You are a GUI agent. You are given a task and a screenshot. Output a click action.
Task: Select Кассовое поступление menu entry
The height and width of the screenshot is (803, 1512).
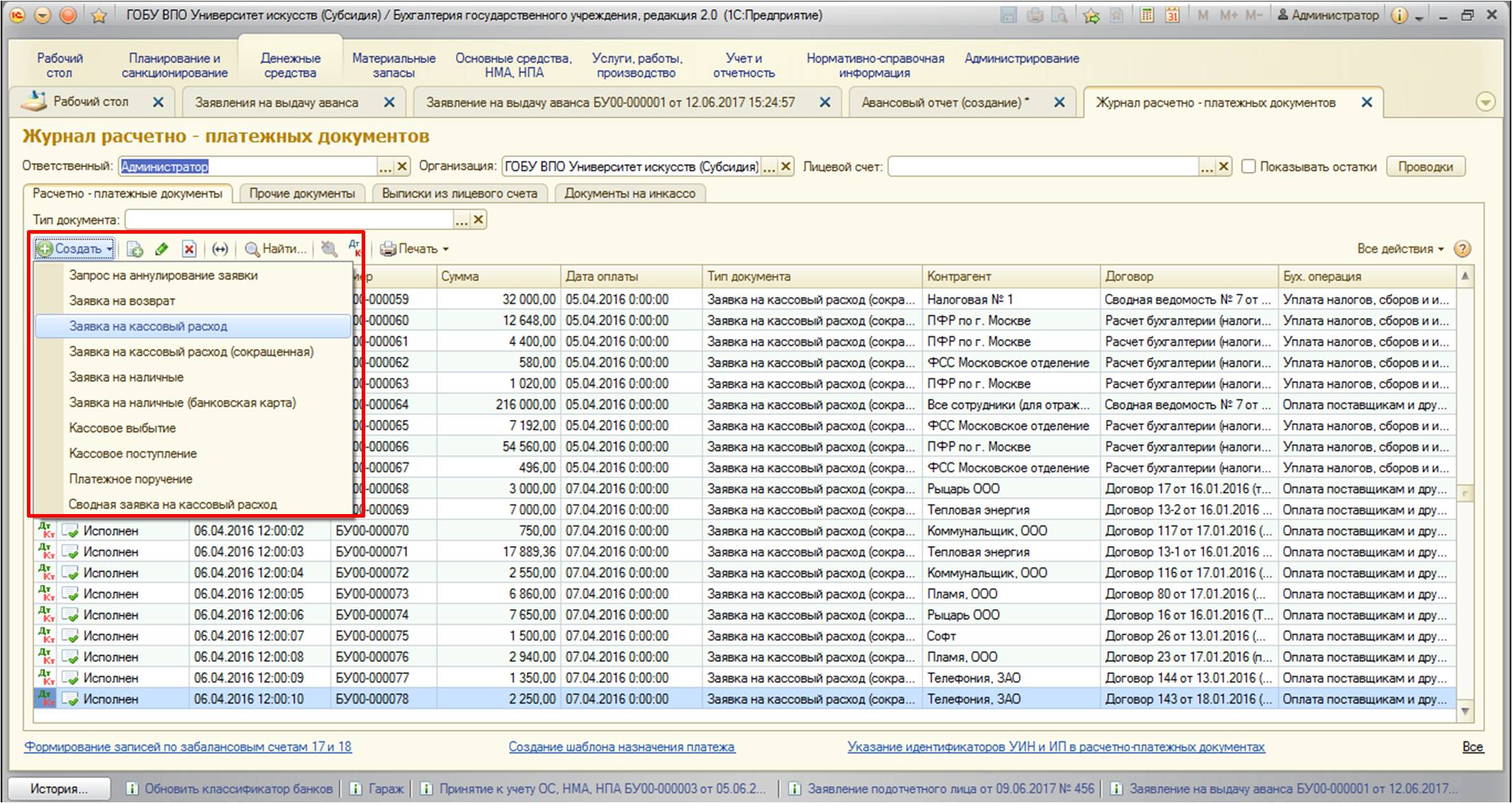[x=193, y=454]
